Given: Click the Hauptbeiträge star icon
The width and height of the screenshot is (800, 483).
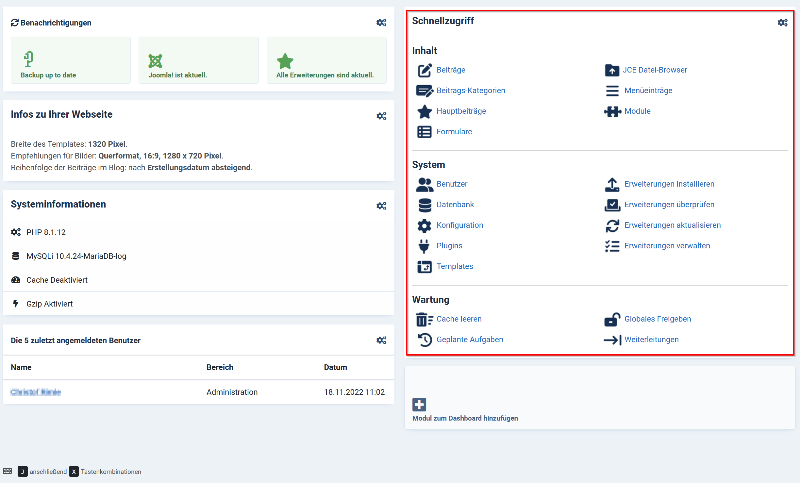Looking at the screenshot, I should pos(424,111).
